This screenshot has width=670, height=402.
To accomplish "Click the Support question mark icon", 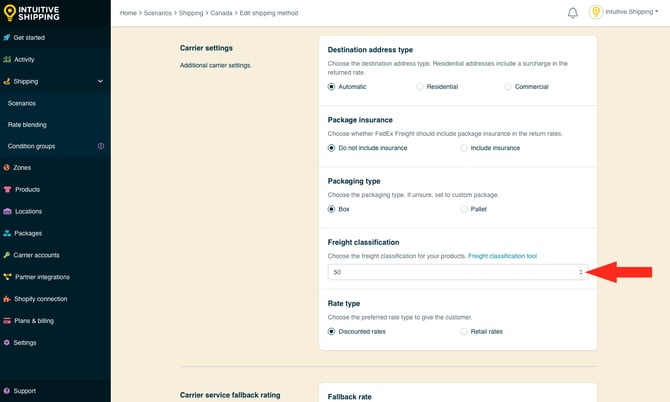I will [x=6, y=391].
